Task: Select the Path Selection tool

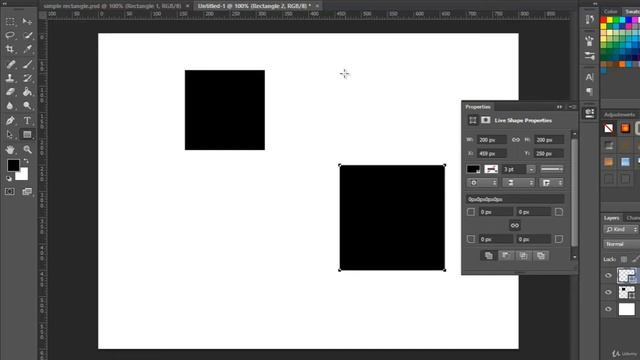Action: coord(10,135)
